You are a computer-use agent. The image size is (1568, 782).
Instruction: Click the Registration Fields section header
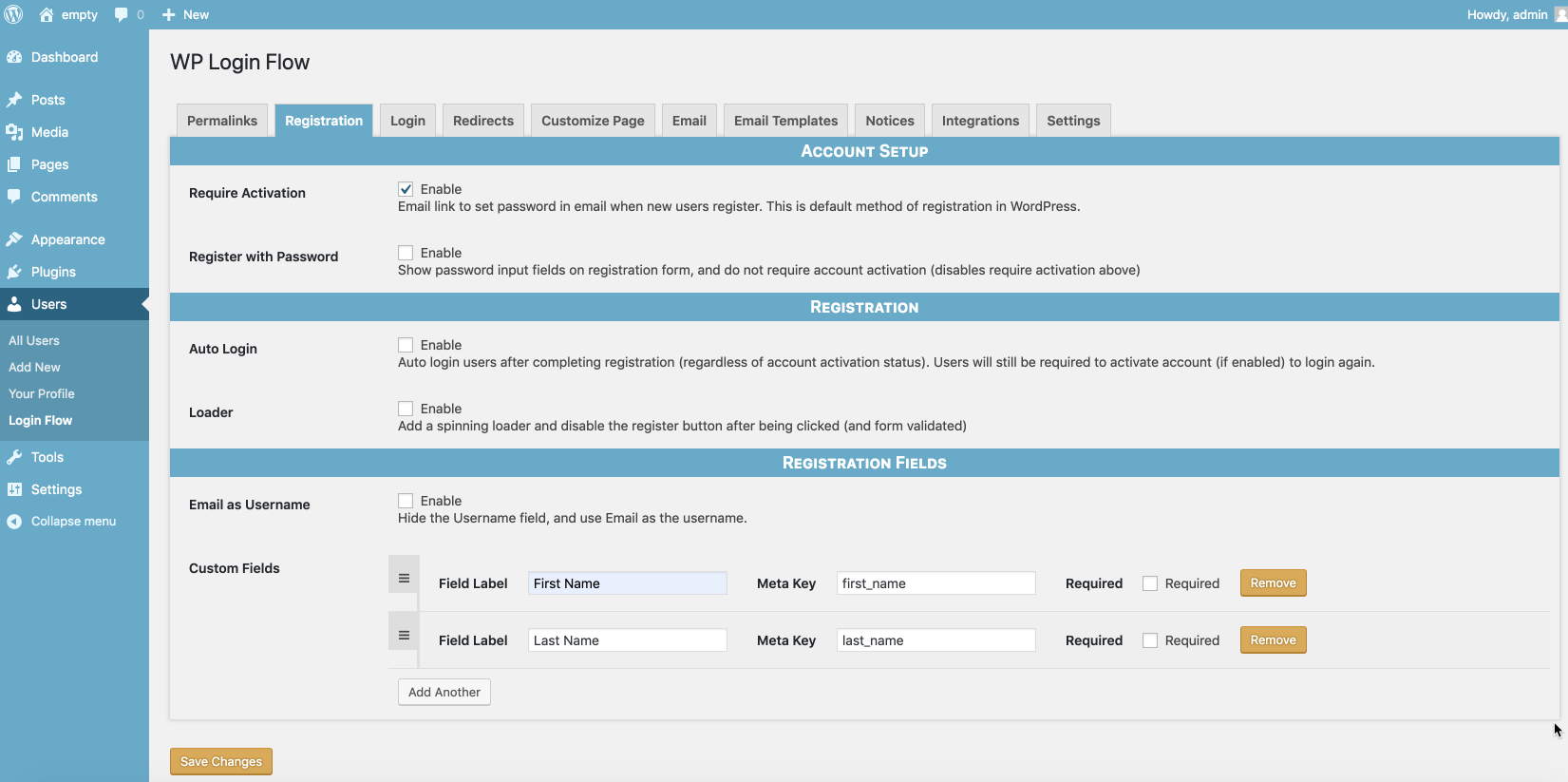(x=864, y=463)
